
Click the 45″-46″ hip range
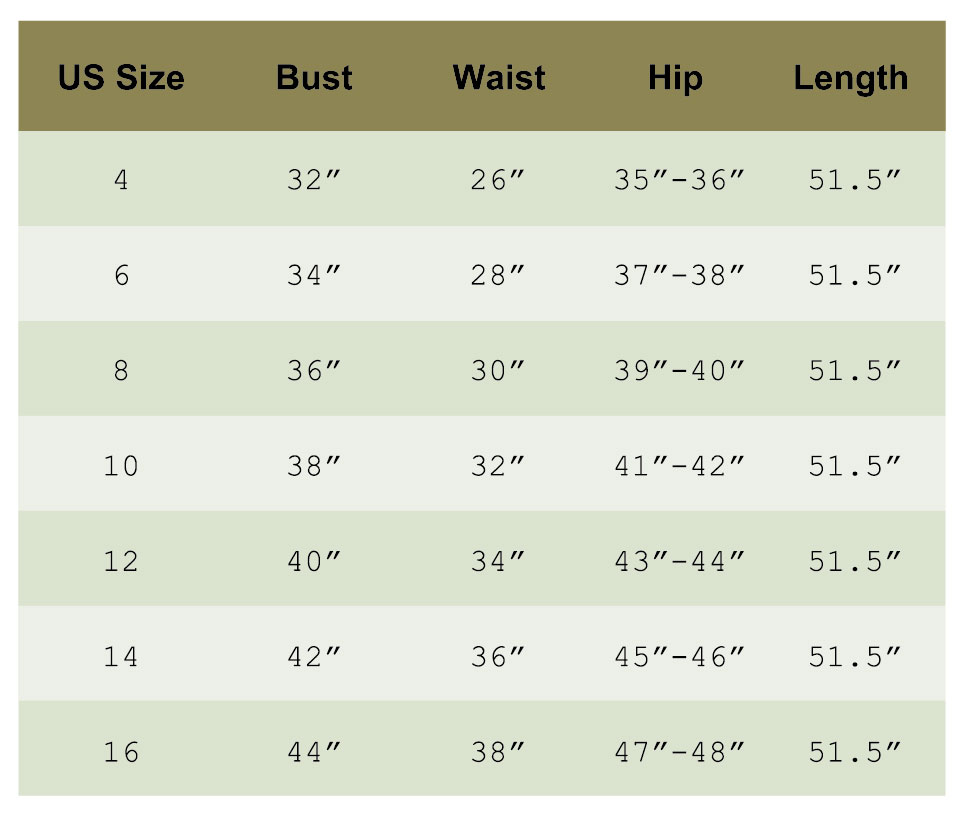680,657
